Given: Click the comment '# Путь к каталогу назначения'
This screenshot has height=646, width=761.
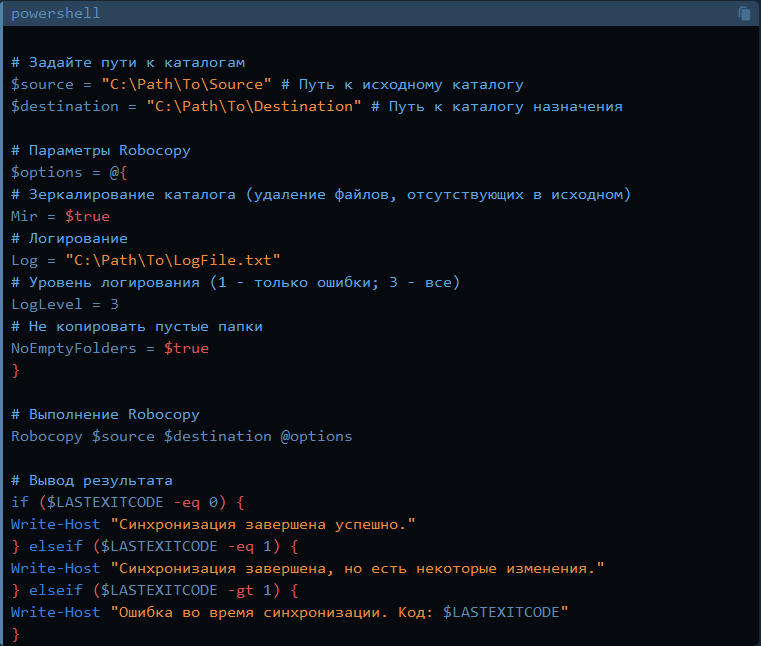Looking at the screenshot, I should [496, 106].
